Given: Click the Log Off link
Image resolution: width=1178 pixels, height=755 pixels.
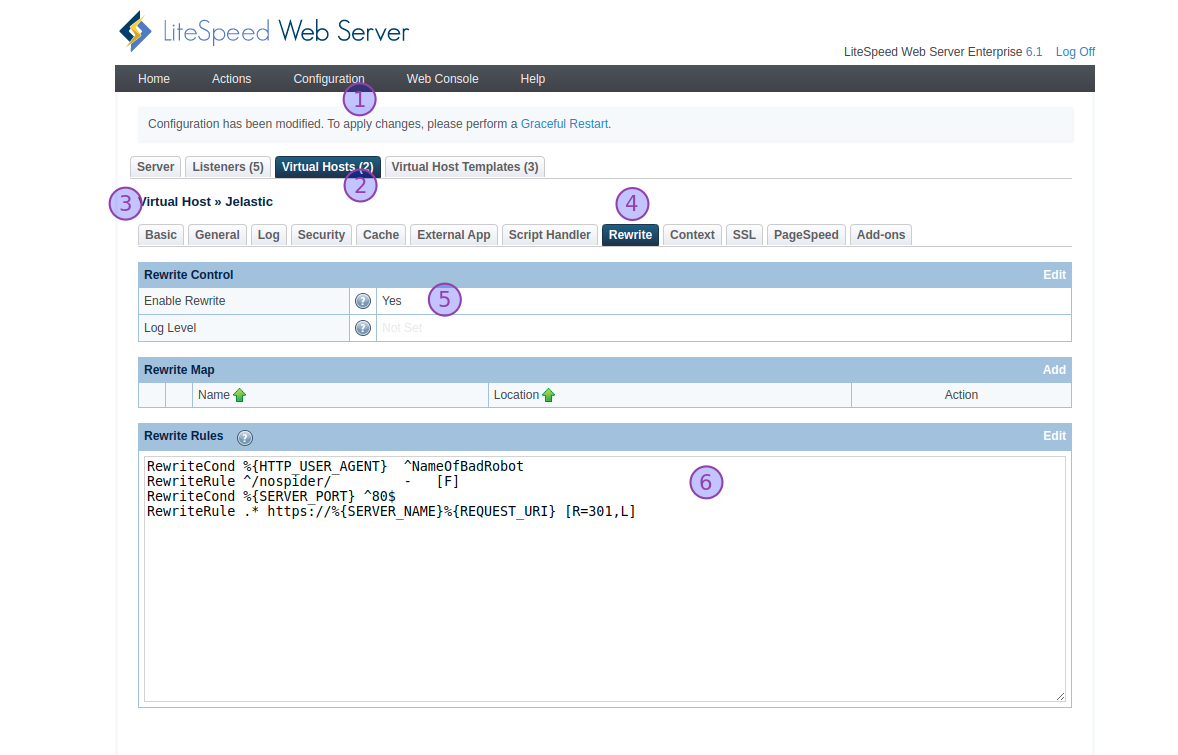Looking at the screenshot, I should point(1075,52).
